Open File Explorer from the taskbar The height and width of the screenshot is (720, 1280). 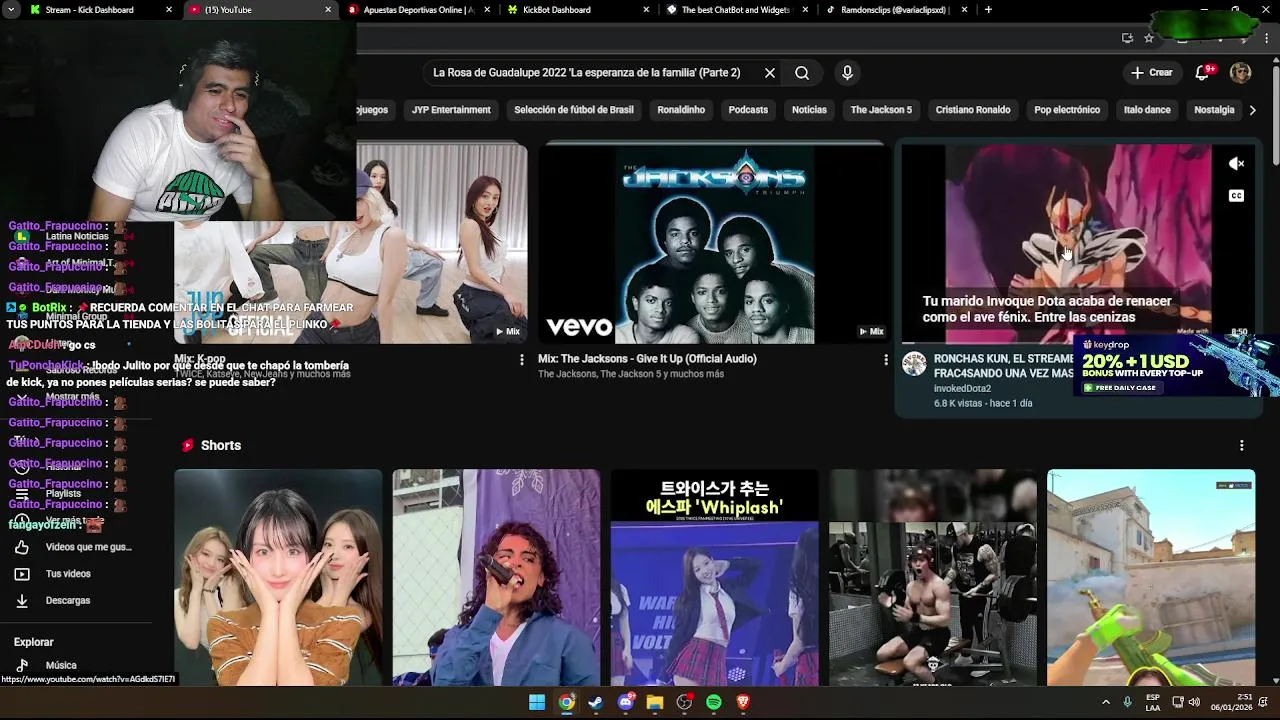point(655,702)
